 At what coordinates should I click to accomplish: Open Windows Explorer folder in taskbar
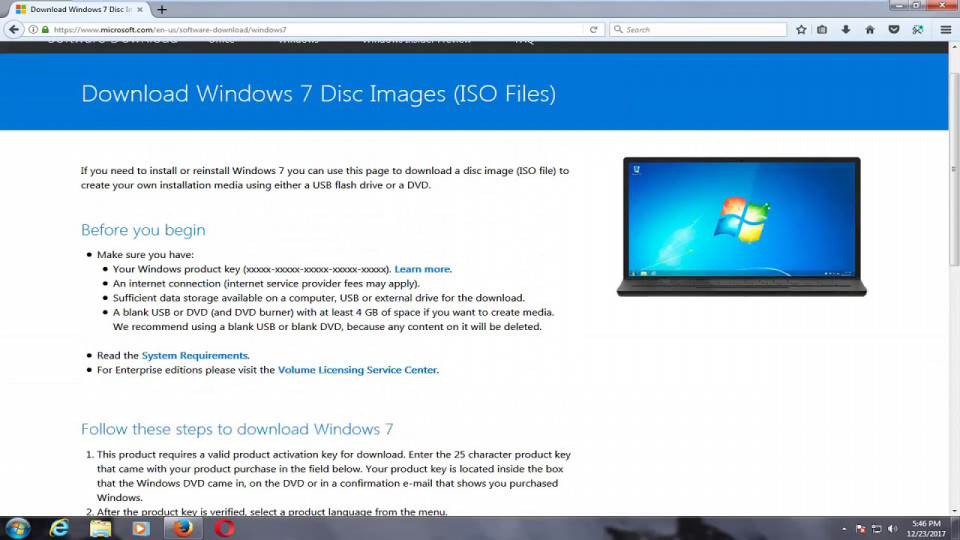click(x=100, y=528)
